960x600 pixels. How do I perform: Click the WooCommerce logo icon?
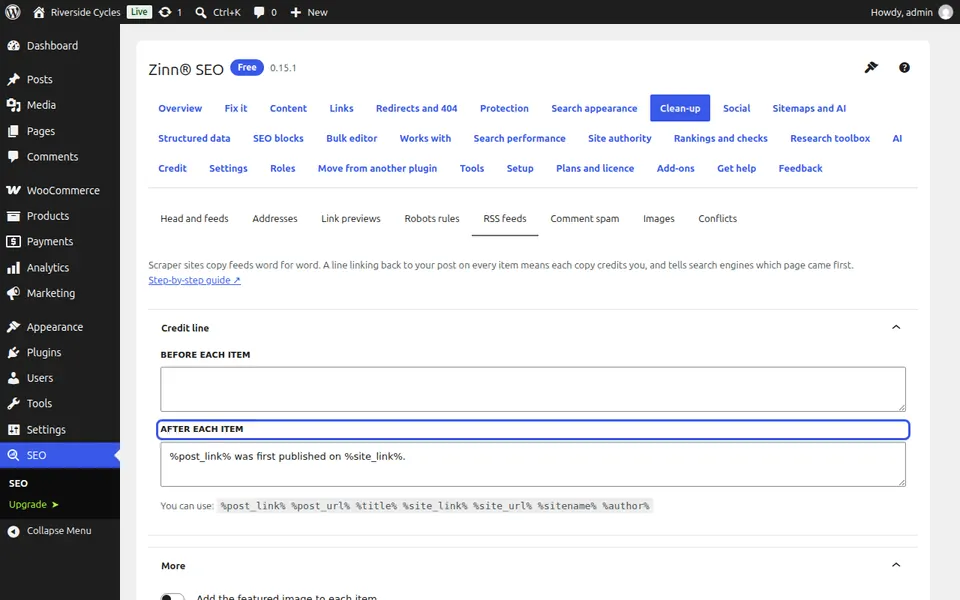13,190
